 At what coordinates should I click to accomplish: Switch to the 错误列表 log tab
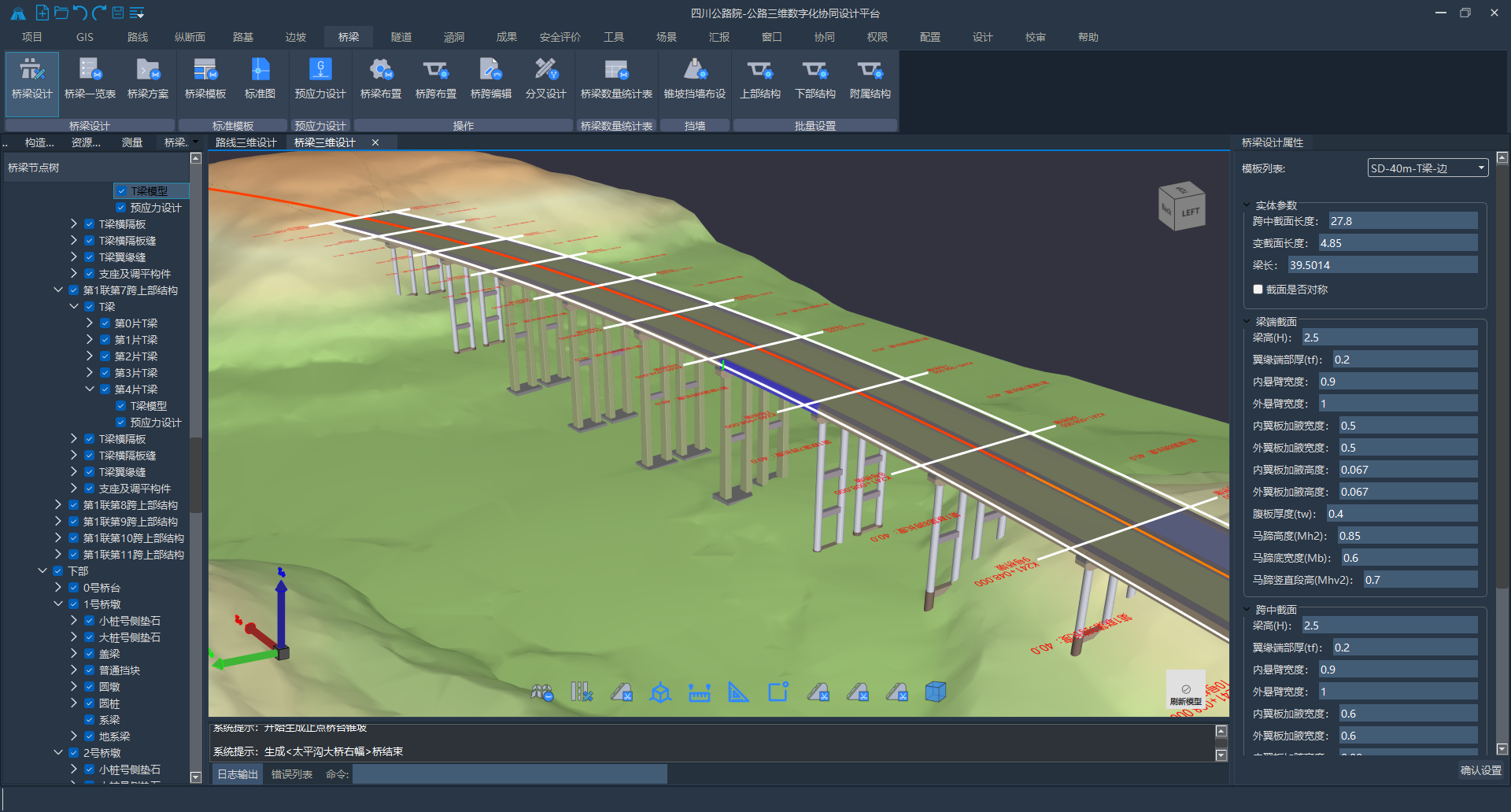(292, 774)
